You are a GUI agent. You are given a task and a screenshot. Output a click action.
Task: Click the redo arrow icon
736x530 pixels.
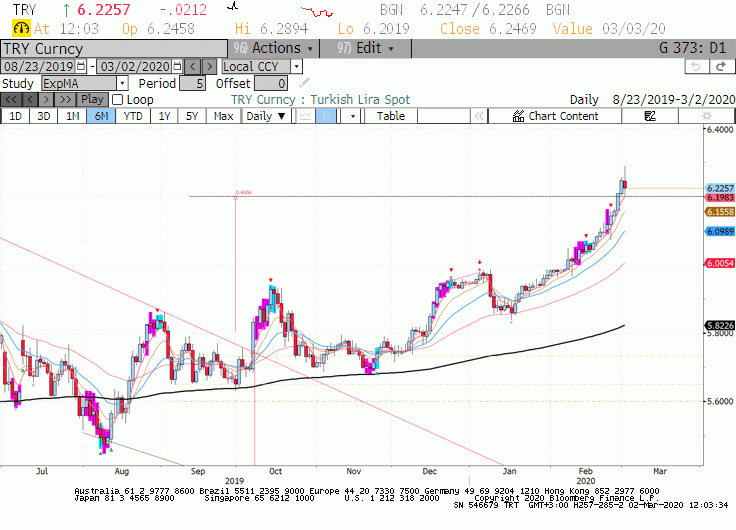(x=721, y=67)
